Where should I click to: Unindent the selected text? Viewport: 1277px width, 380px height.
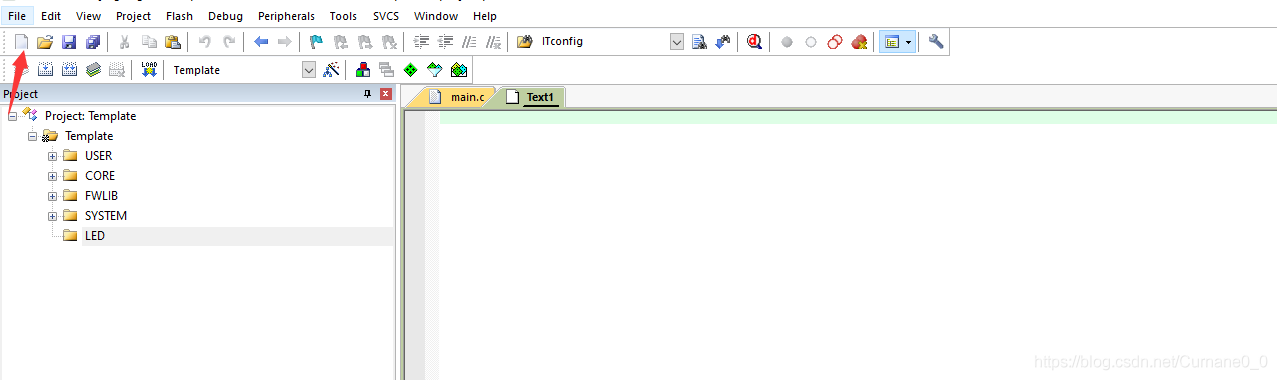pos(445,42)
